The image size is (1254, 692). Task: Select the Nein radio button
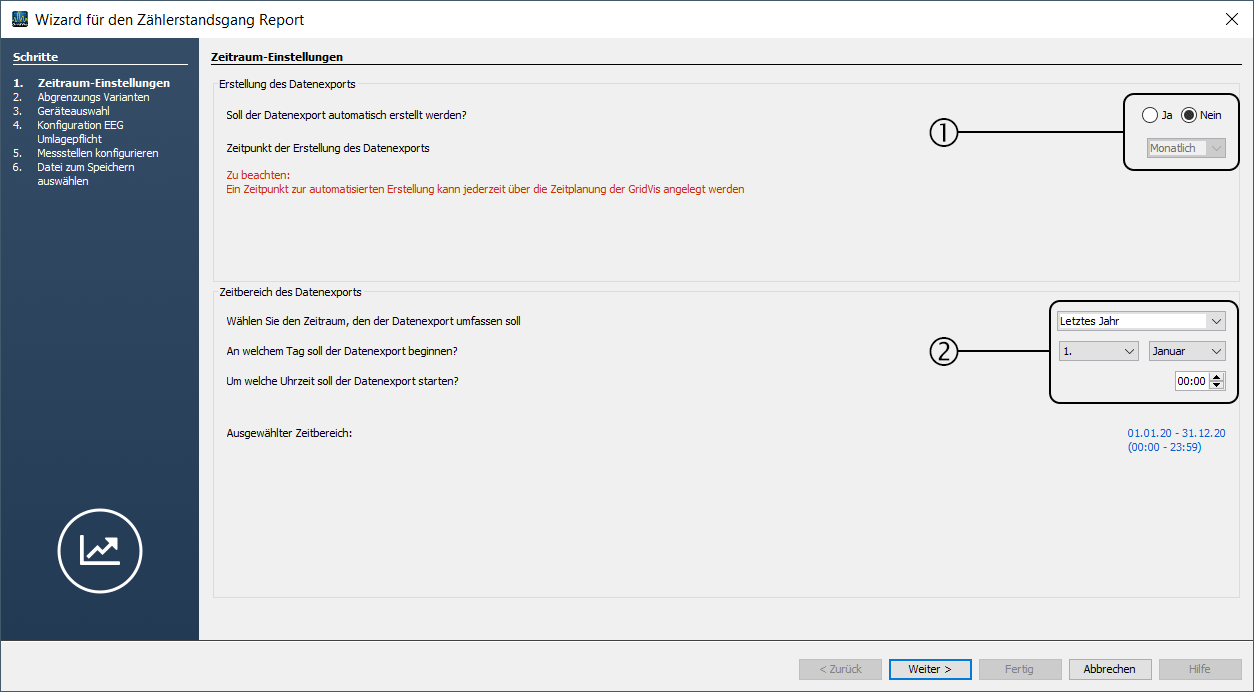click(x=1189, y=115)
